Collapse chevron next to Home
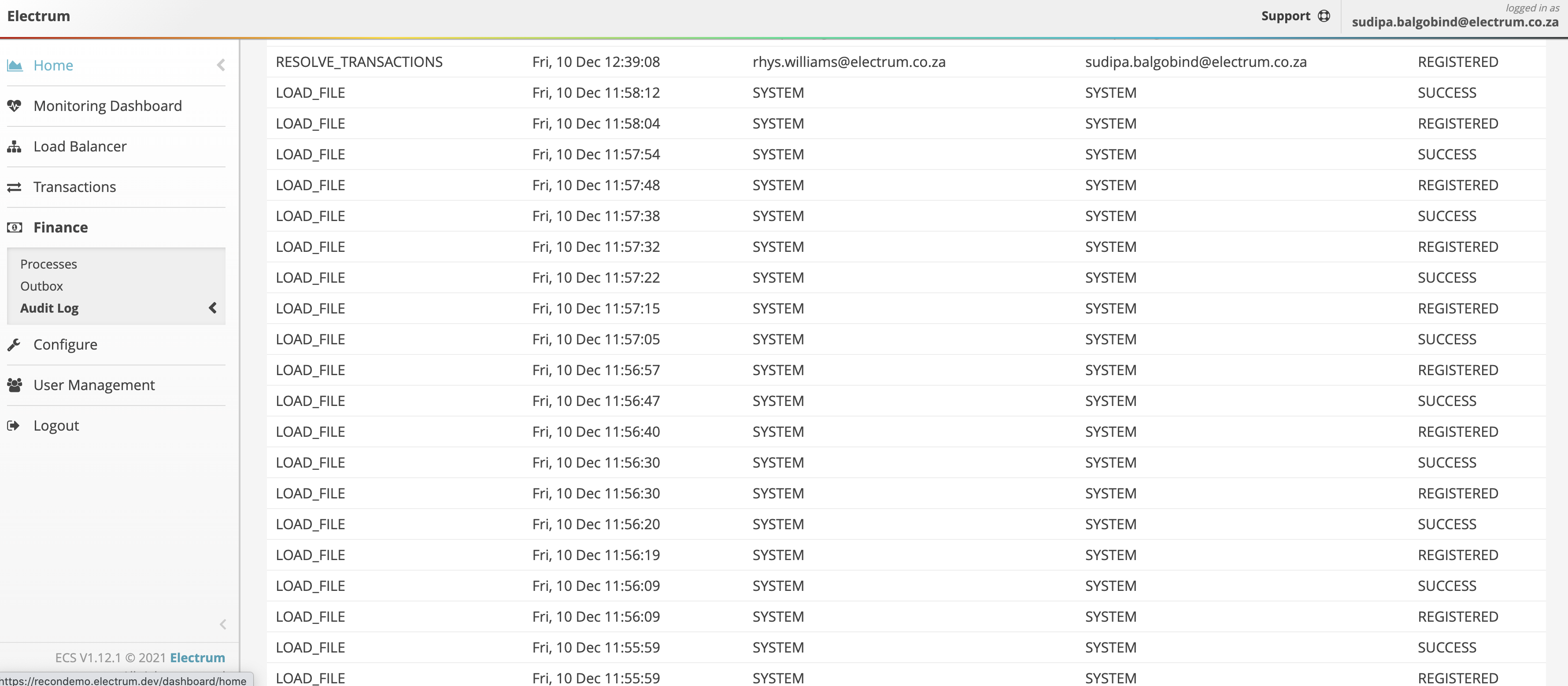Viewport: 1568px width, 686px height. 221,65
